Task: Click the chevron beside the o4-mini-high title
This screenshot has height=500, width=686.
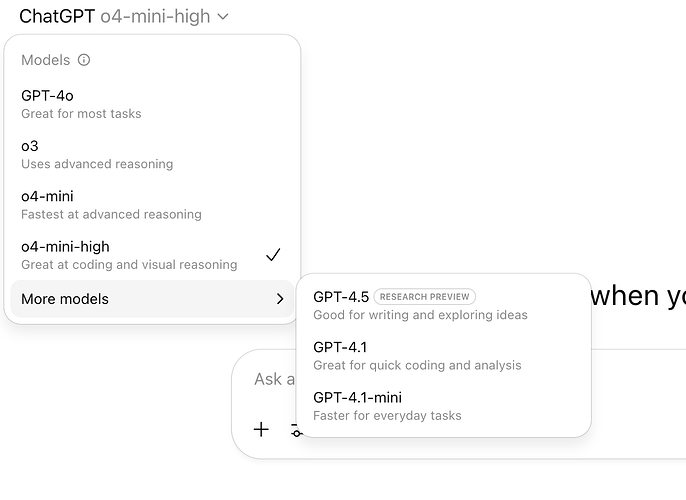Action: click(223, 17)
